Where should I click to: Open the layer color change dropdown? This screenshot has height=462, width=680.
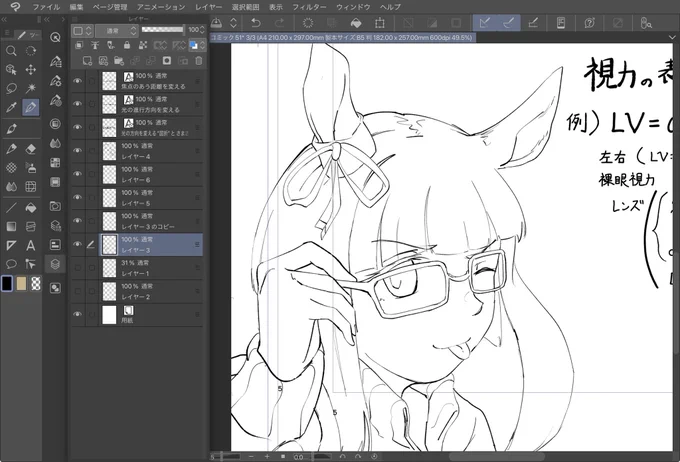click(197, 45)
